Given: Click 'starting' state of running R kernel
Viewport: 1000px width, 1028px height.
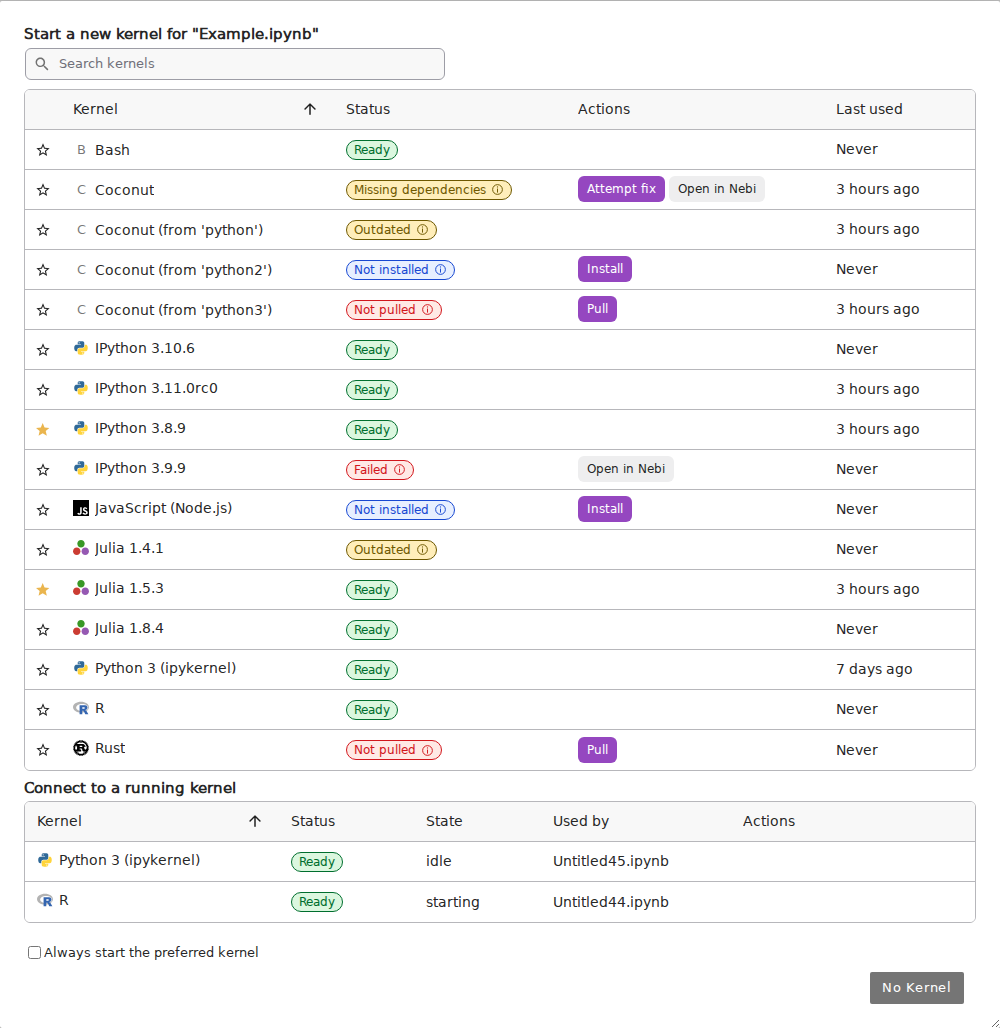Looking at the screenshot, I should pos(452,901).
